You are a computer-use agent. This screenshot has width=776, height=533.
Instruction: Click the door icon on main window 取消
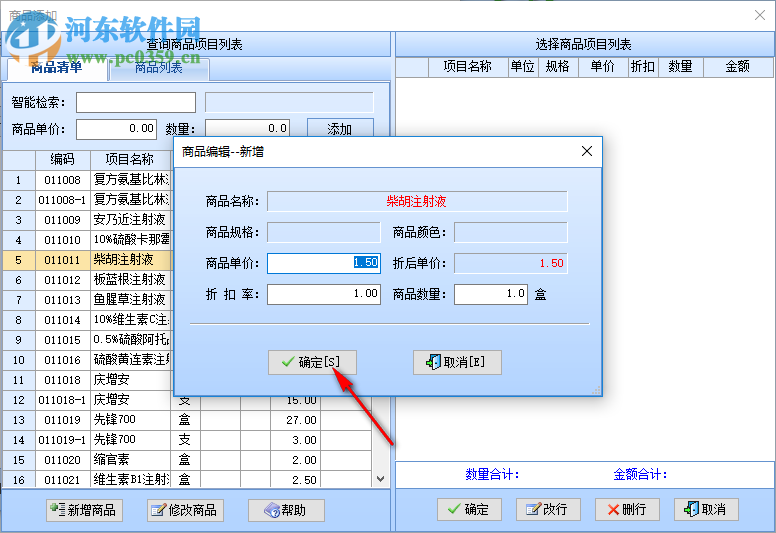tap(691, 509)
